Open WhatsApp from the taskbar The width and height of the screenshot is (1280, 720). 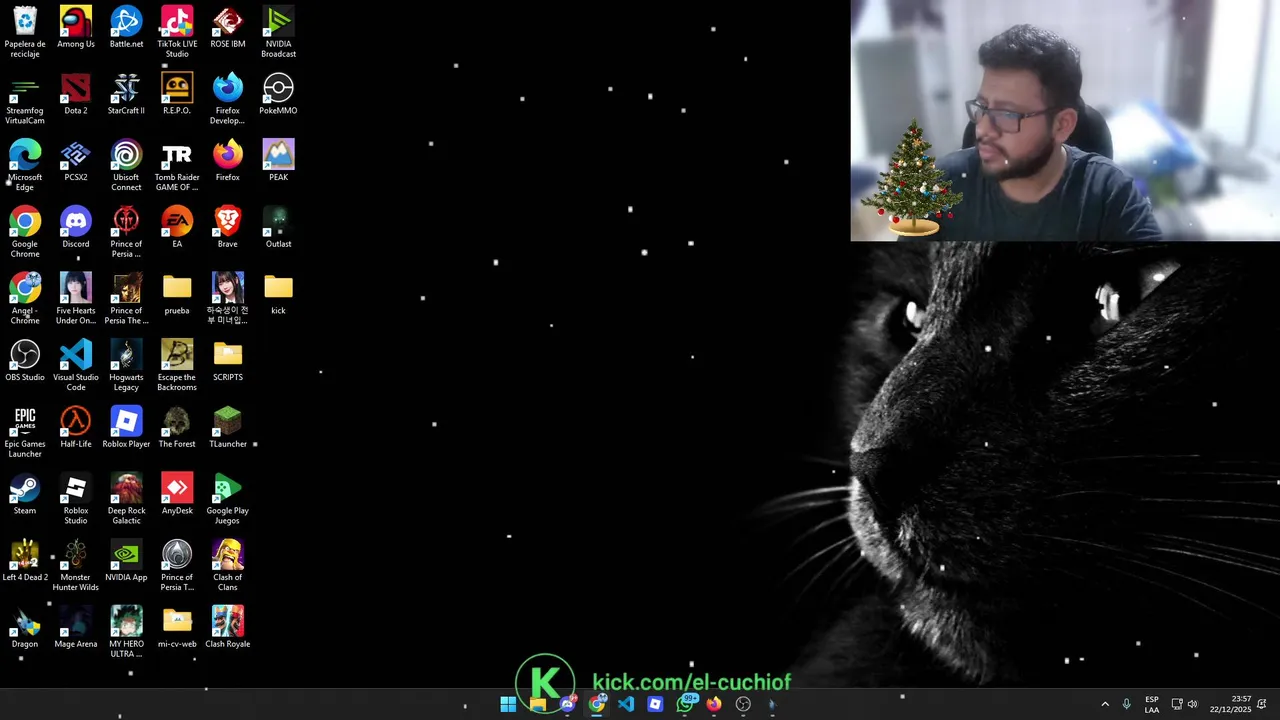(685, 704)
